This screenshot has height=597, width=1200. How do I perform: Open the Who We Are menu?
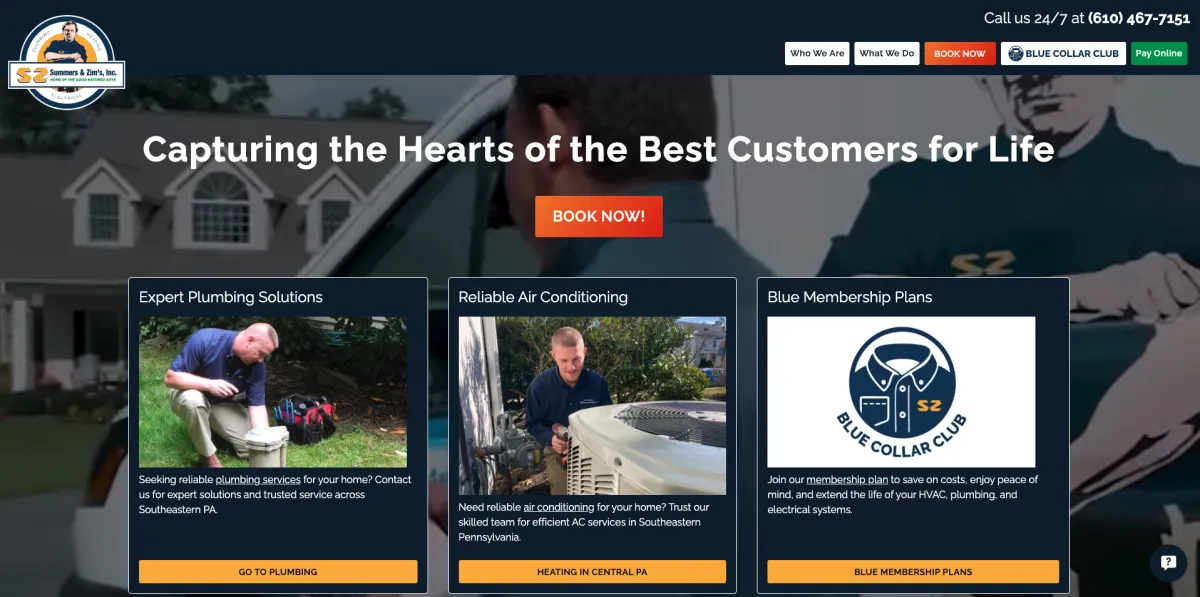(817, 54)
